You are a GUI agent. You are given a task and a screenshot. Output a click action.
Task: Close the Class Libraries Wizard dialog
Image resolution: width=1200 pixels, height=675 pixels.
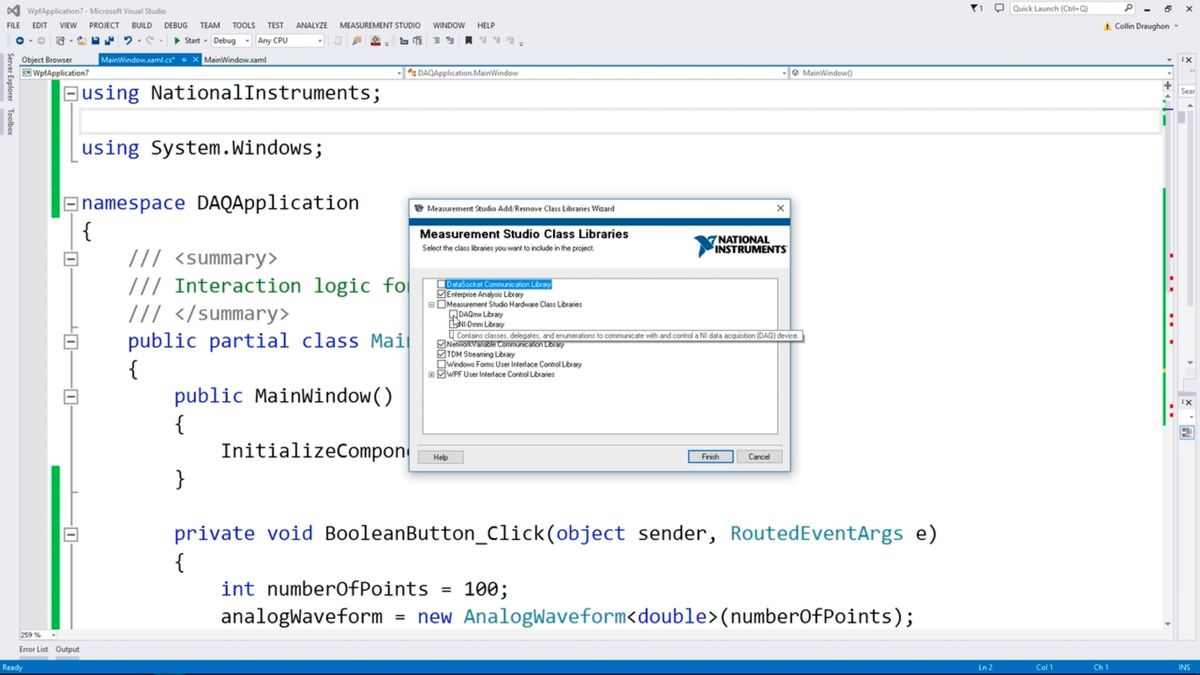(x=781, y=208)
